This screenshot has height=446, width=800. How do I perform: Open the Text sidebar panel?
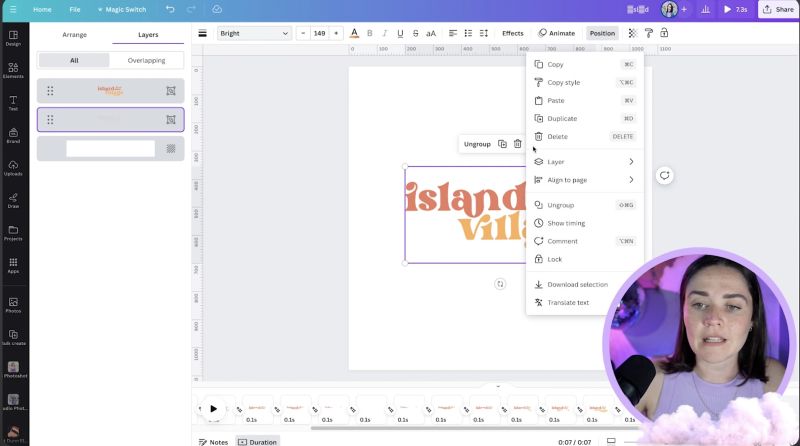tap(13, 103)
